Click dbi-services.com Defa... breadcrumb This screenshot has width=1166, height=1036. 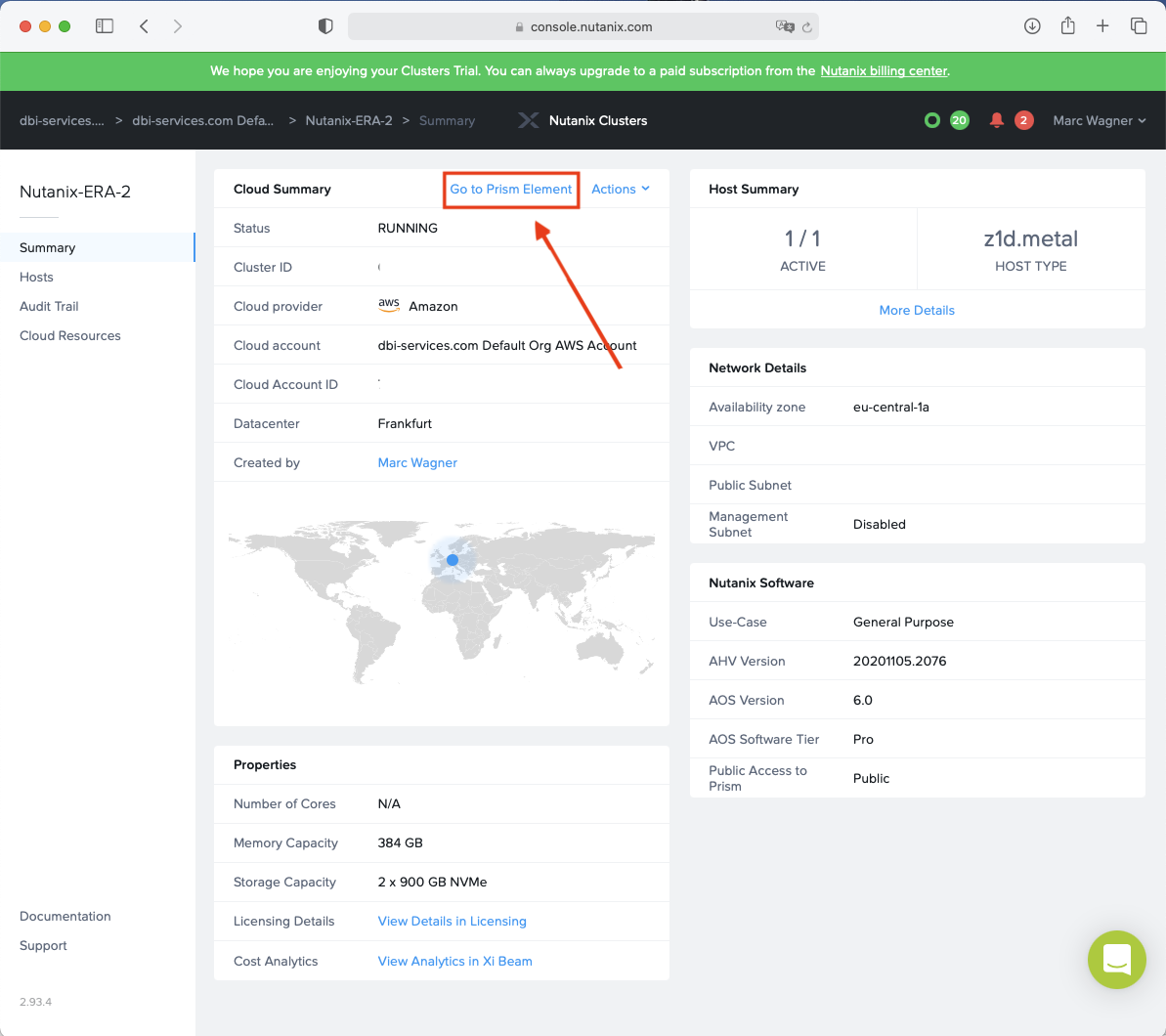pos(203,120)
